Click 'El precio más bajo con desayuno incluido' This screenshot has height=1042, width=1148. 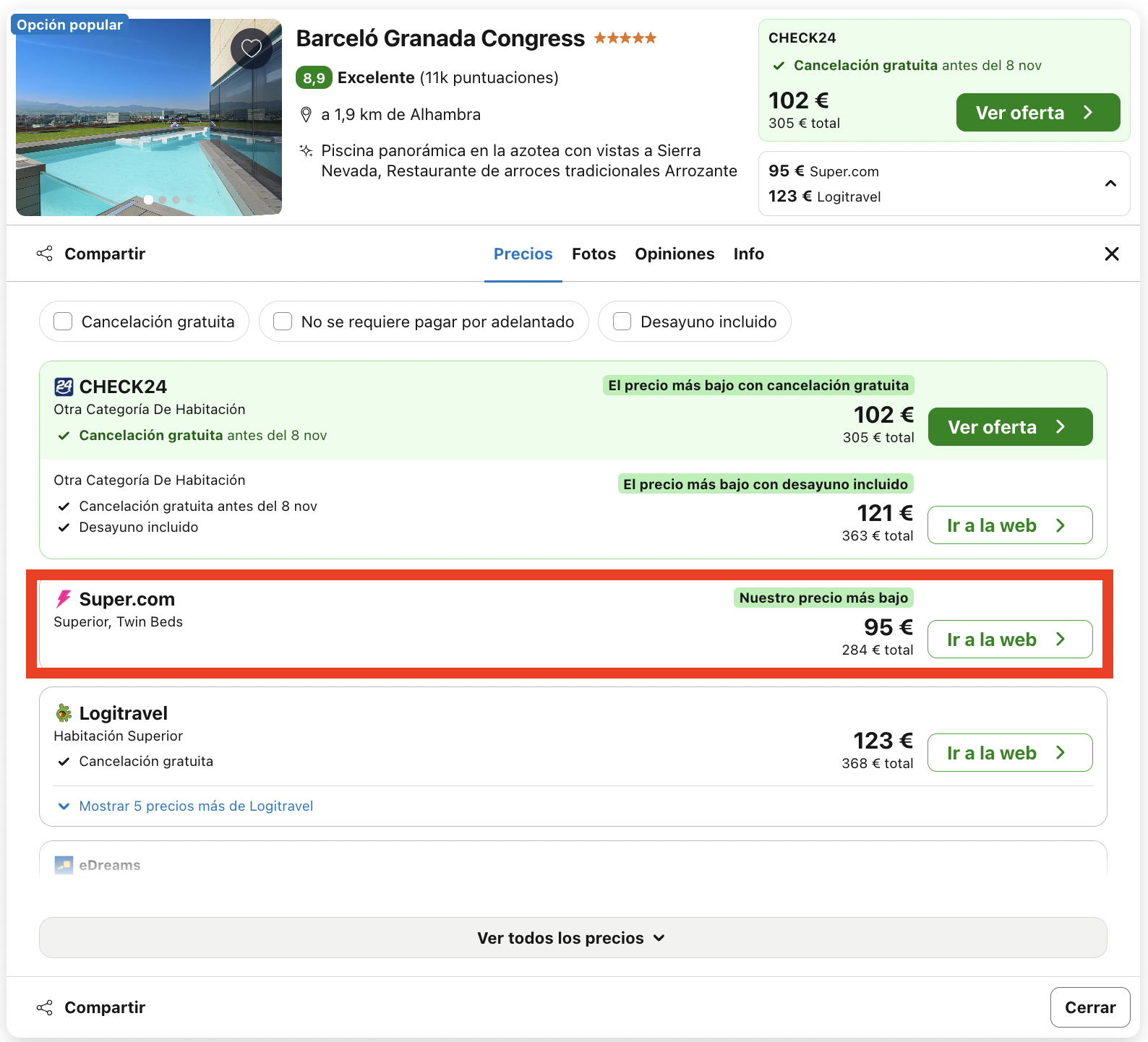coord(766,484)
